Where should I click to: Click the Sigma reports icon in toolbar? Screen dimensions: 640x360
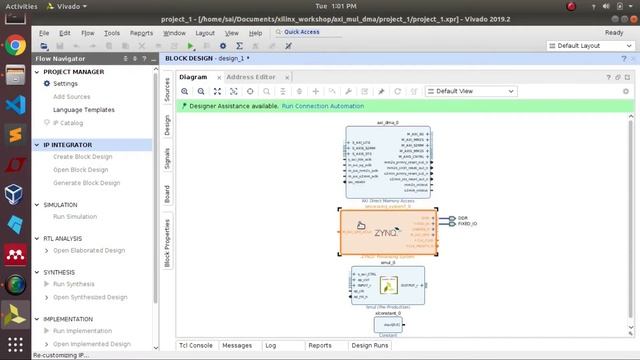pos(240,46)
